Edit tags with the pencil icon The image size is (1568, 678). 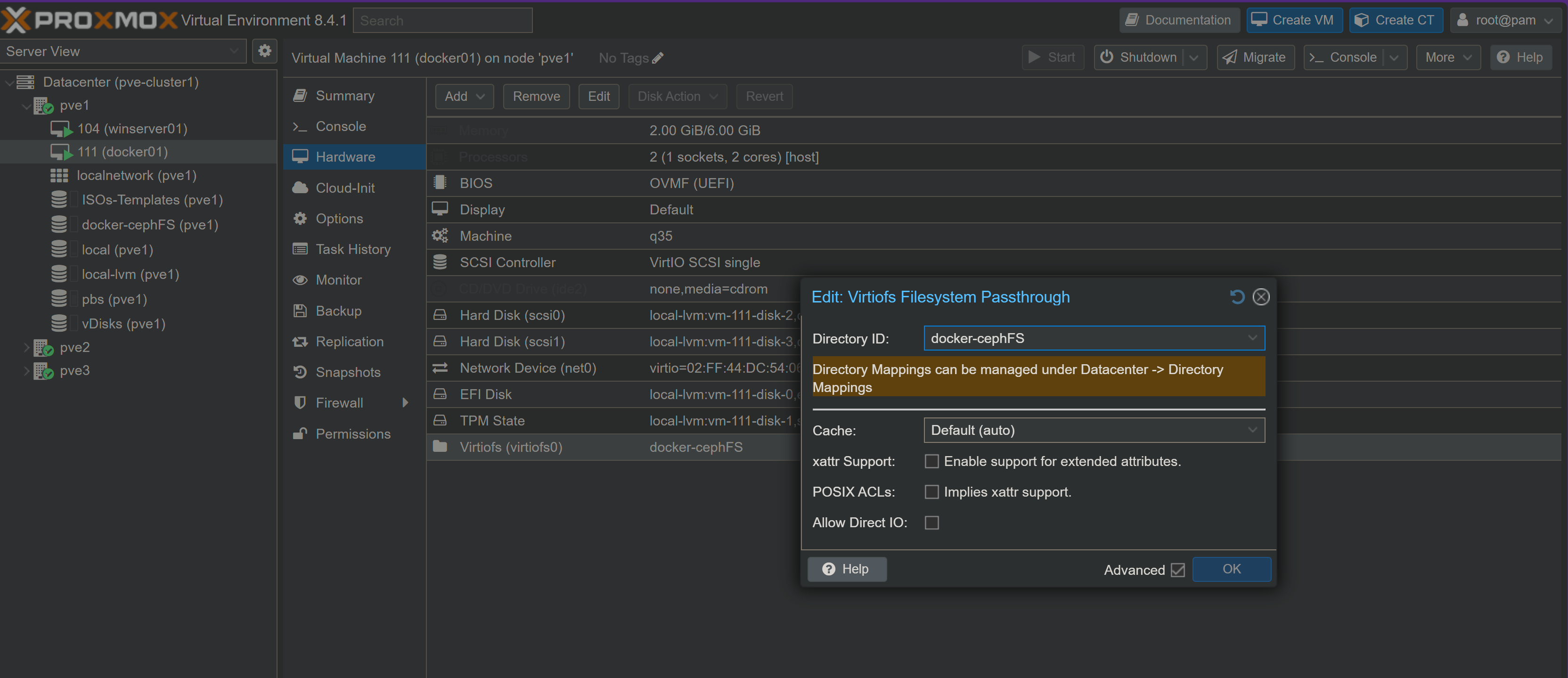[x=657, y=58]
